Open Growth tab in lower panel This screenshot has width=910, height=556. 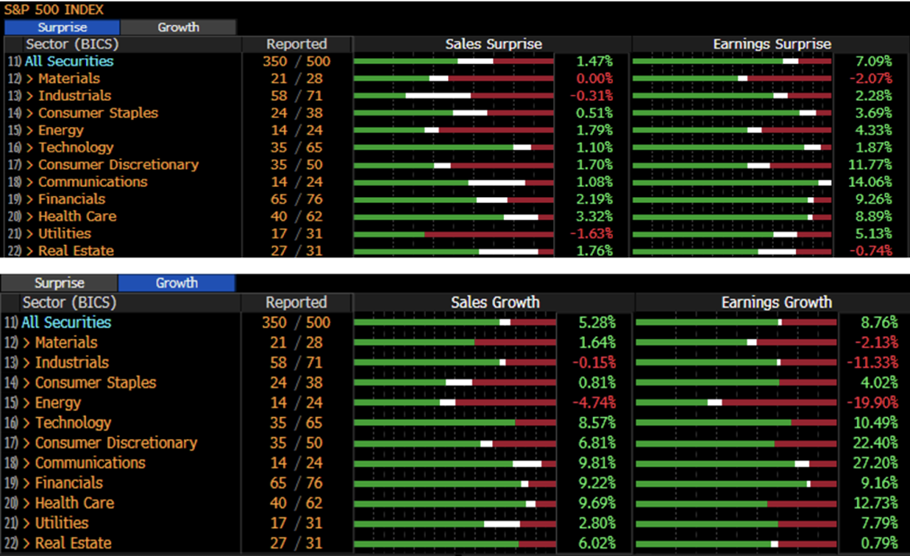176,283
